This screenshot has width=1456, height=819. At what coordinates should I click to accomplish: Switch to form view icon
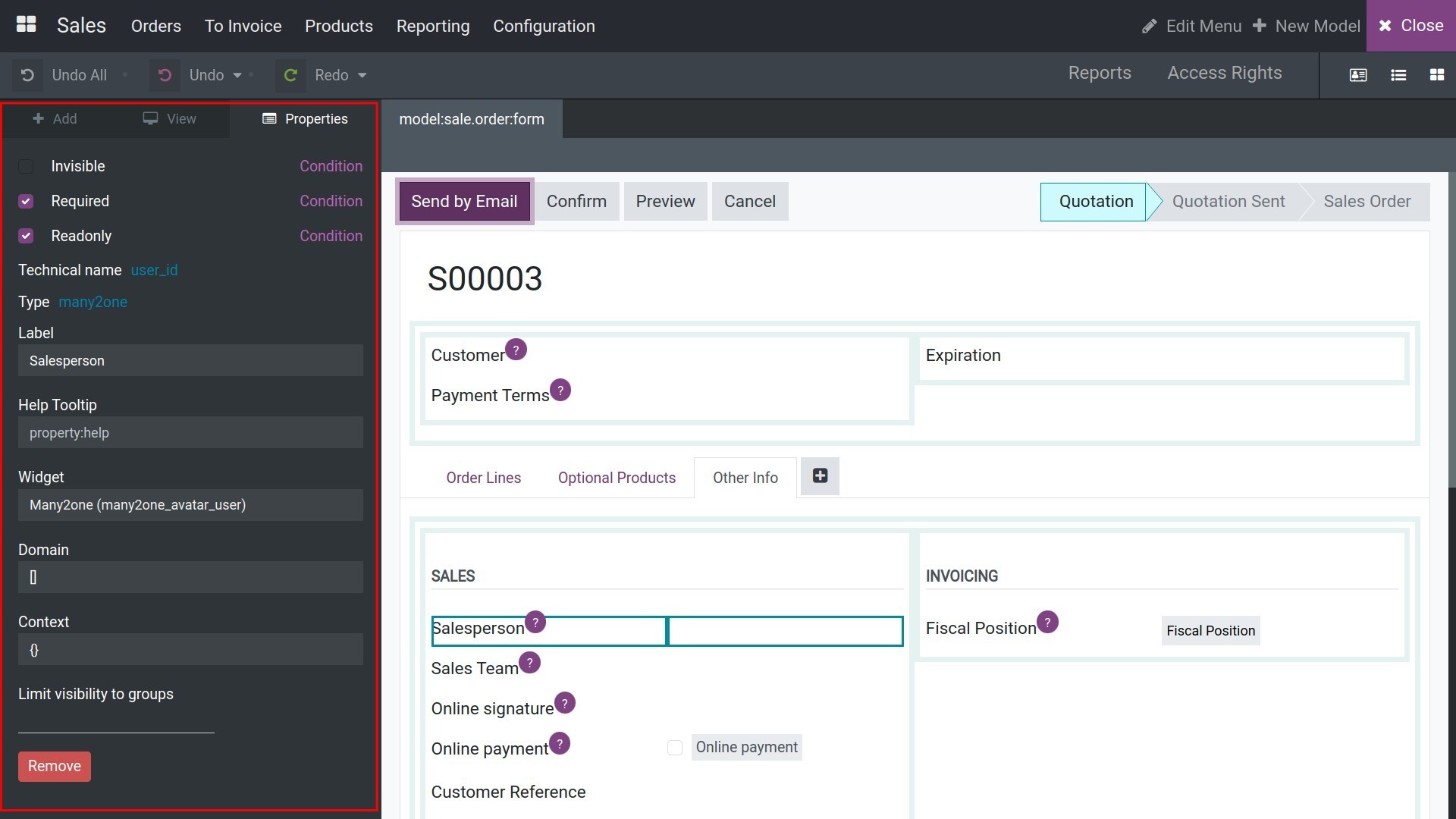1358,75
